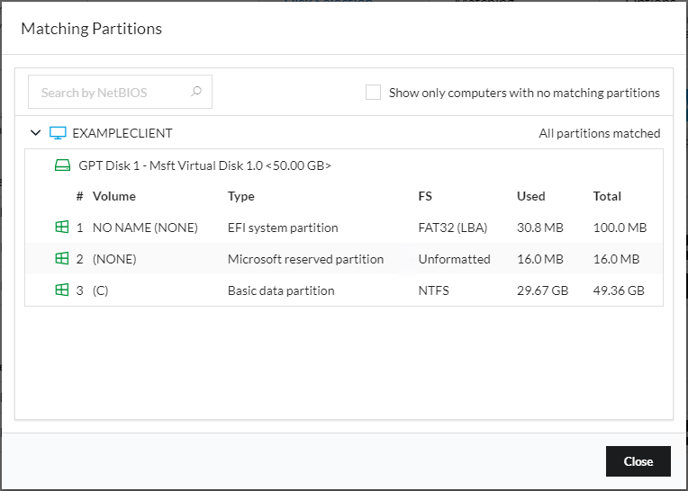Select the Basic data partition row
Screen dimensions: 688x491
[344, 290]
